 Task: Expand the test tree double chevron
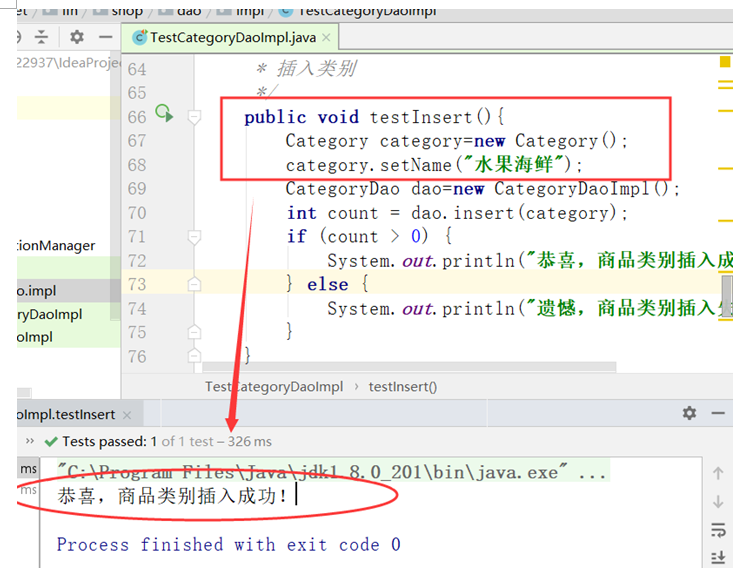tap(30, 441)
